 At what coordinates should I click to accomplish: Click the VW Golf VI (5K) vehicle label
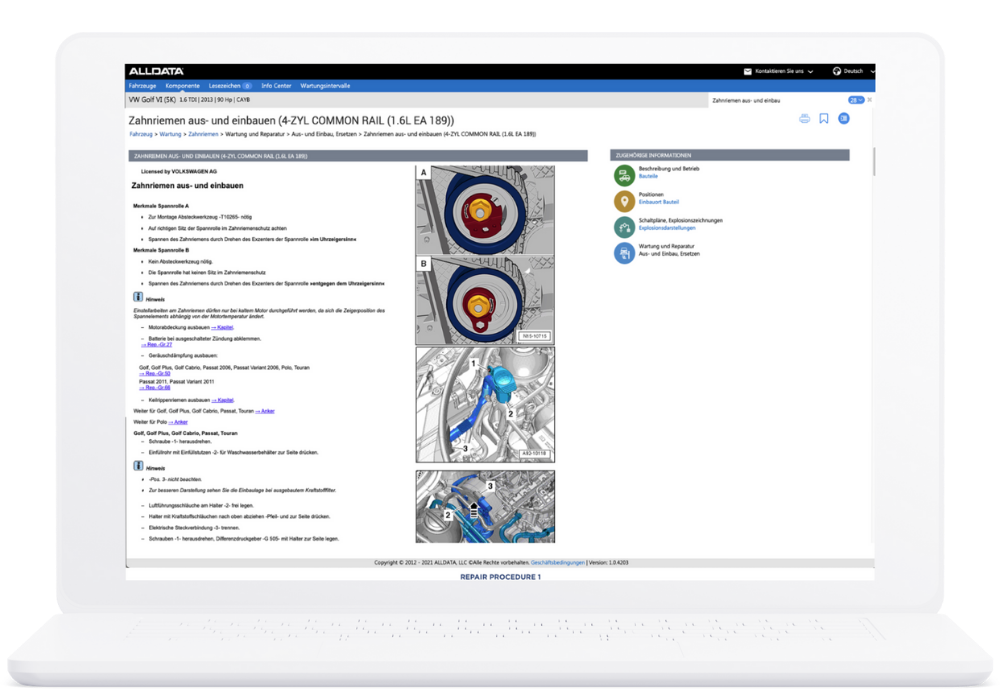(x=152, y=100)
